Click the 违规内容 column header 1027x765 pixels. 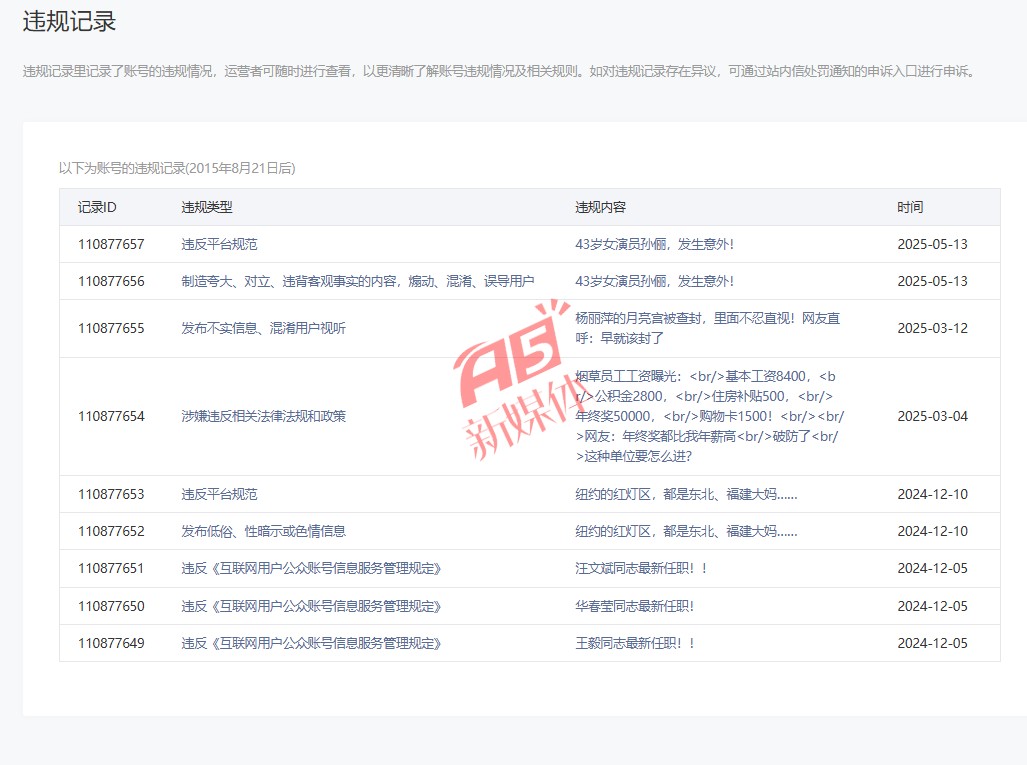pyautogui.click(x=600, y=207)
